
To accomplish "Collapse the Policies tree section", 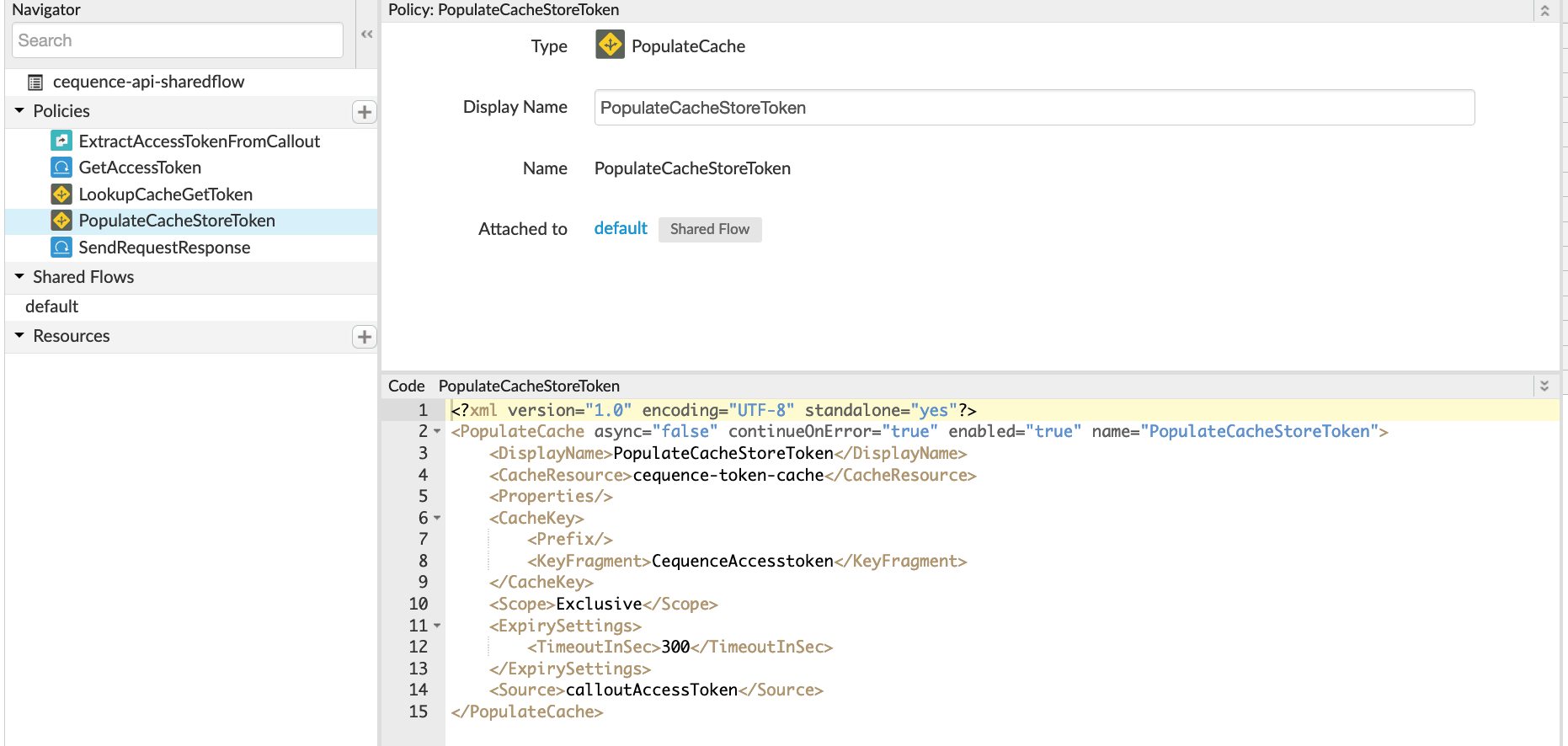I will tap(19, 111).
